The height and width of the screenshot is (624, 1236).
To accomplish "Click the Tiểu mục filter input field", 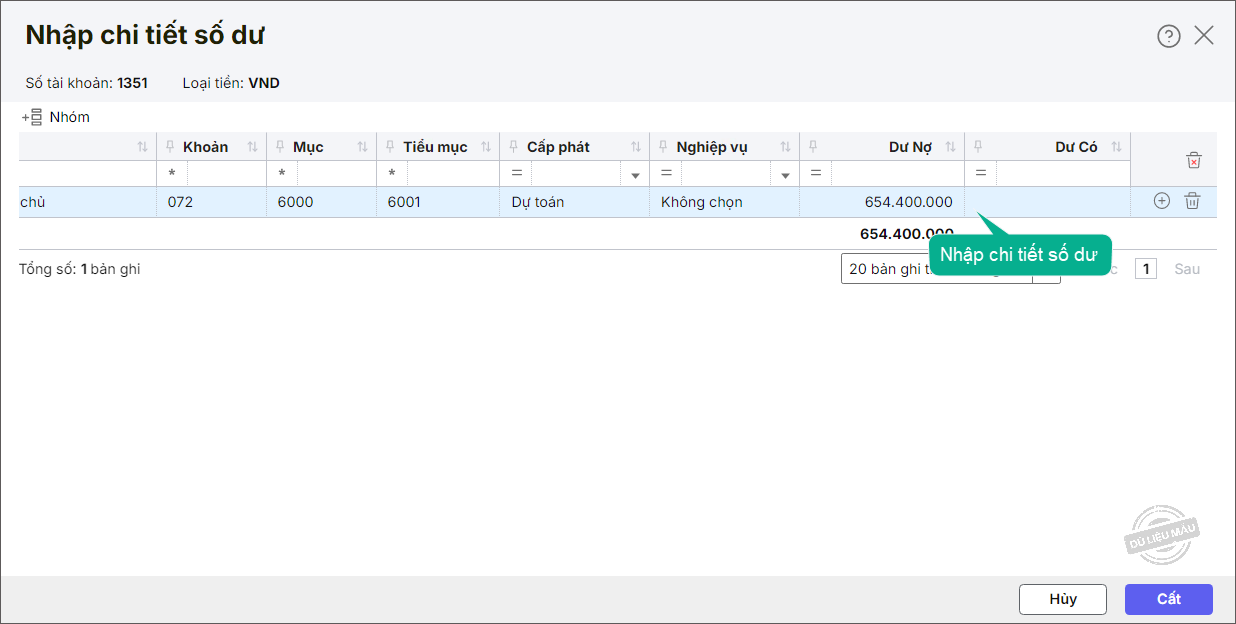I will [452, 174].
